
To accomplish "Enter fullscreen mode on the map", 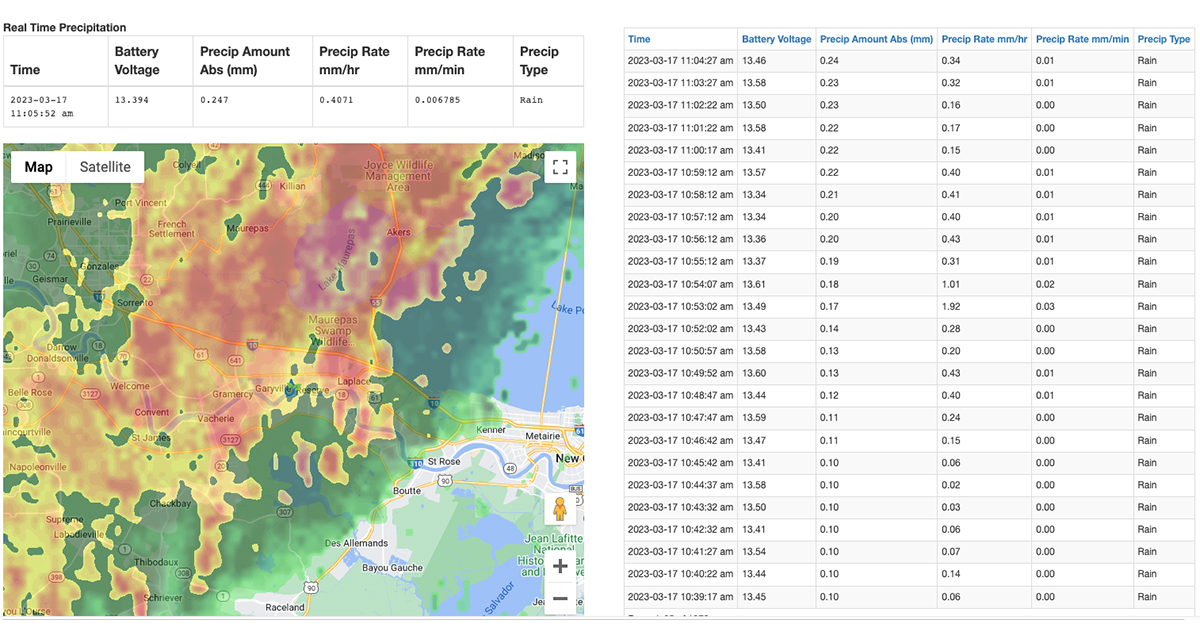I will point(560,167).
